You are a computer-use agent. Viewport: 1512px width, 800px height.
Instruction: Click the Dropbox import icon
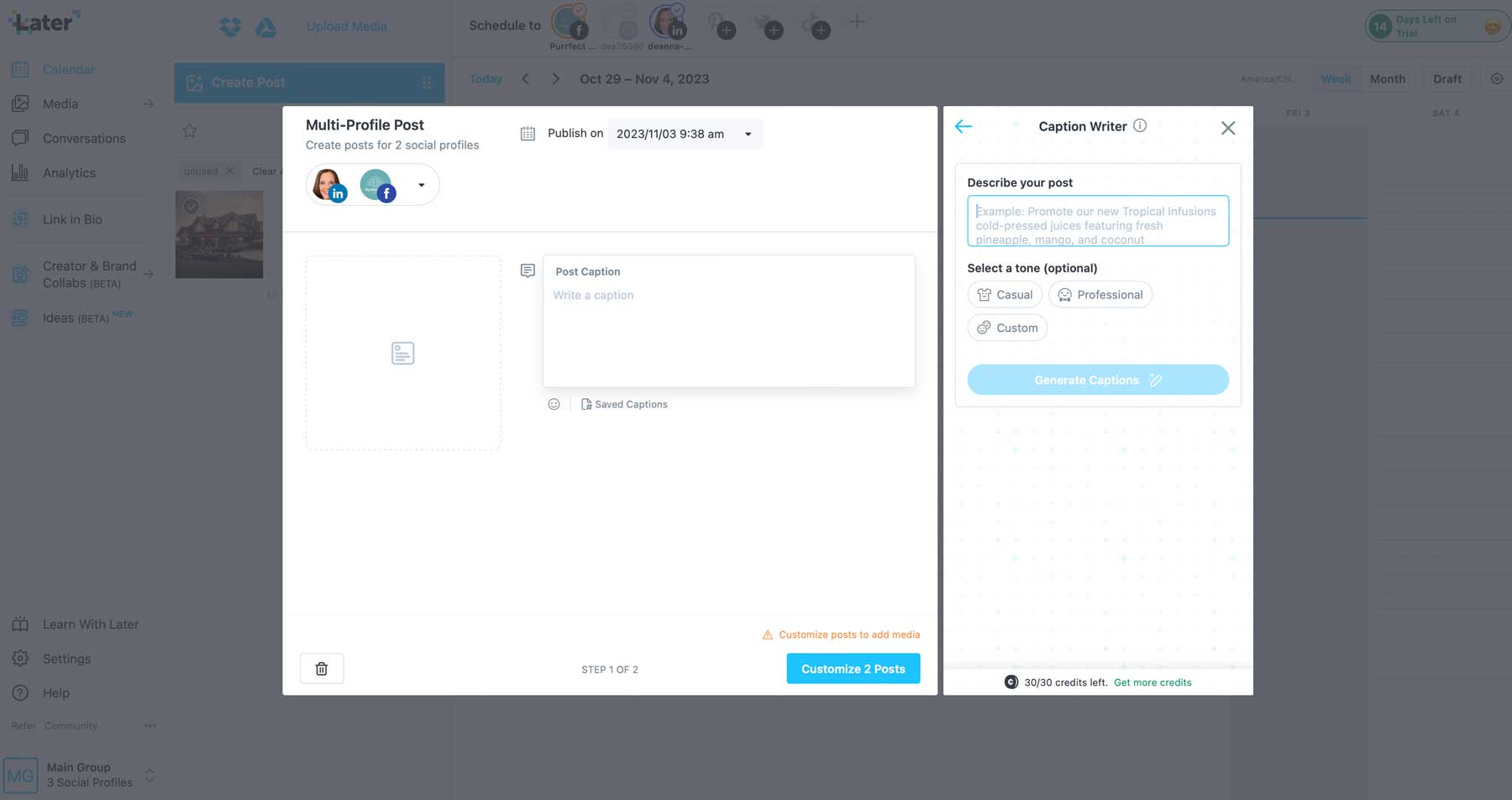point(230,27)
